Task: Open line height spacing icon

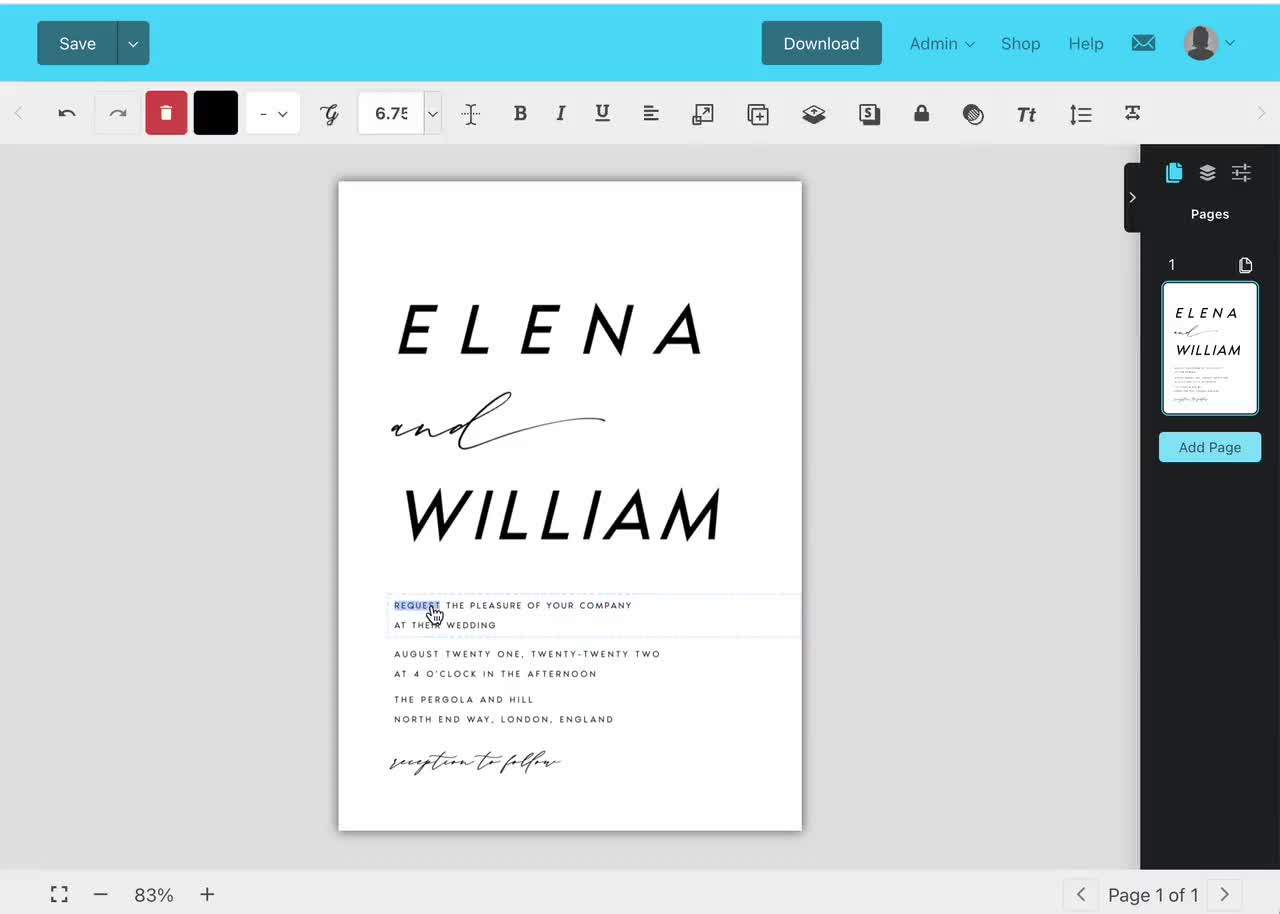Action: click(1080, 114)
